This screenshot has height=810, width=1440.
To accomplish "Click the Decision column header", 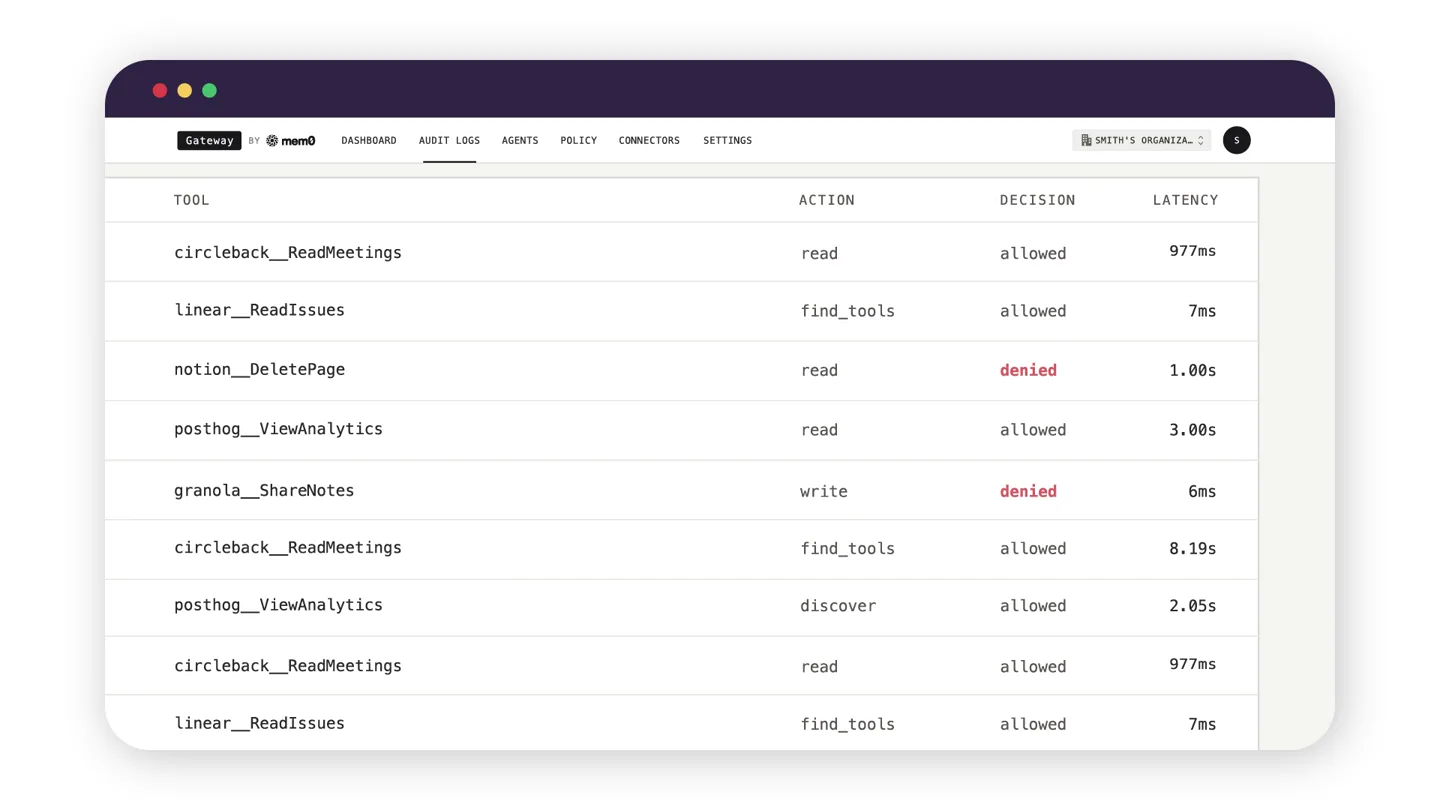I will coord(1037,200).
